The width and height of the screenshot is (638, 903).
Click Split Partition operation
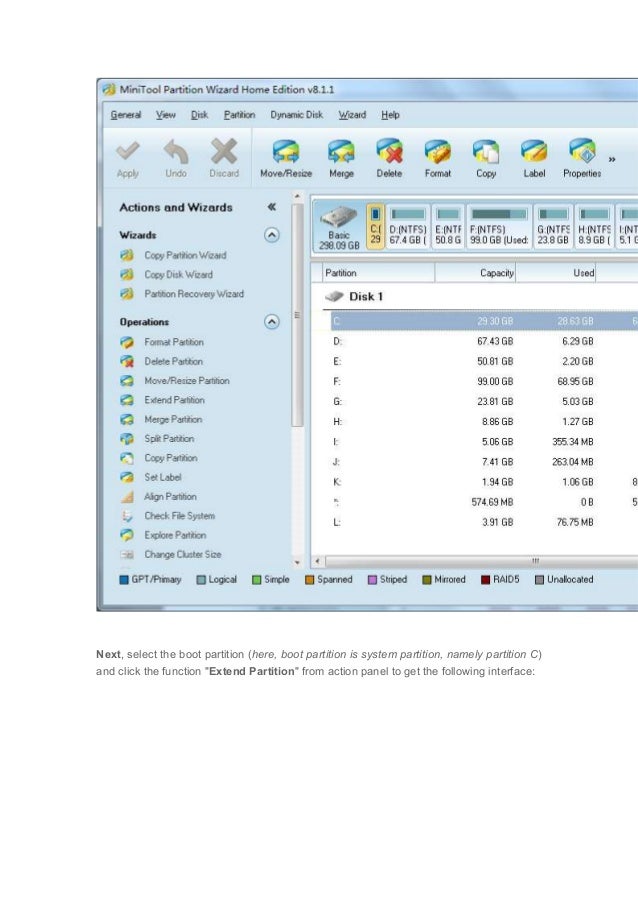tap(157, 438)
